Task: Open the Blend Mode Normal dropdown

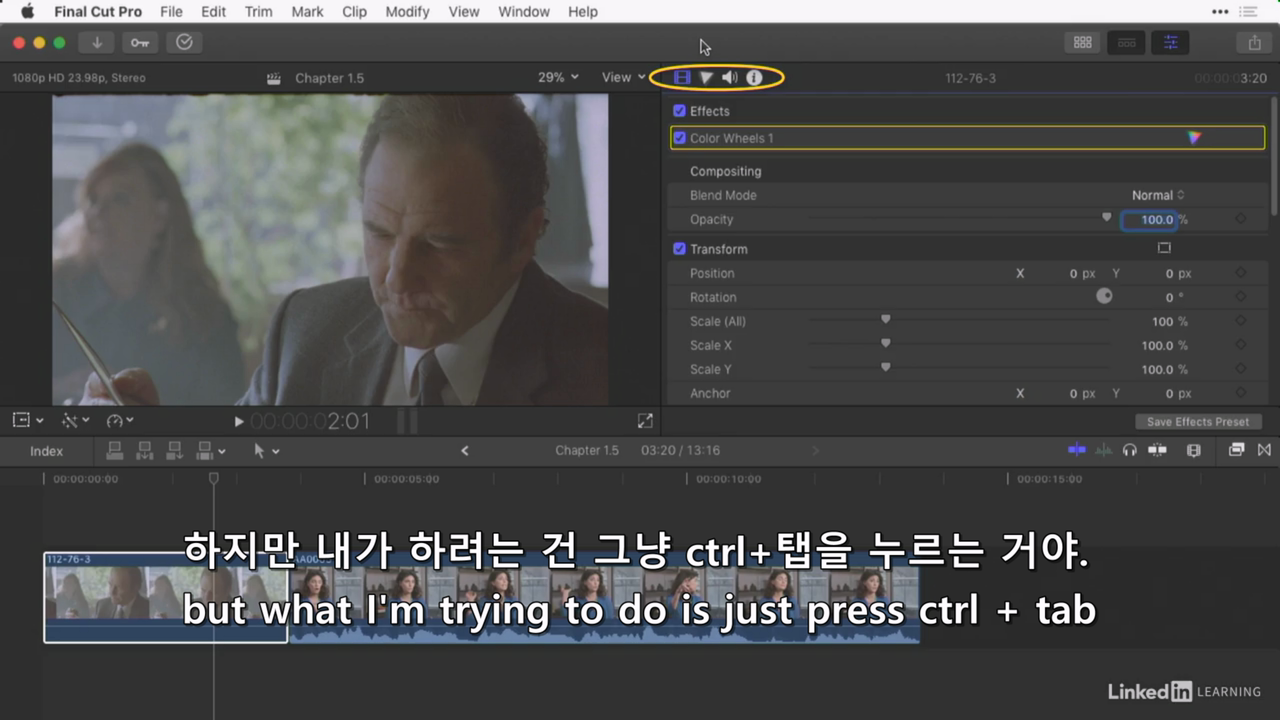Action: [1158, 195]
